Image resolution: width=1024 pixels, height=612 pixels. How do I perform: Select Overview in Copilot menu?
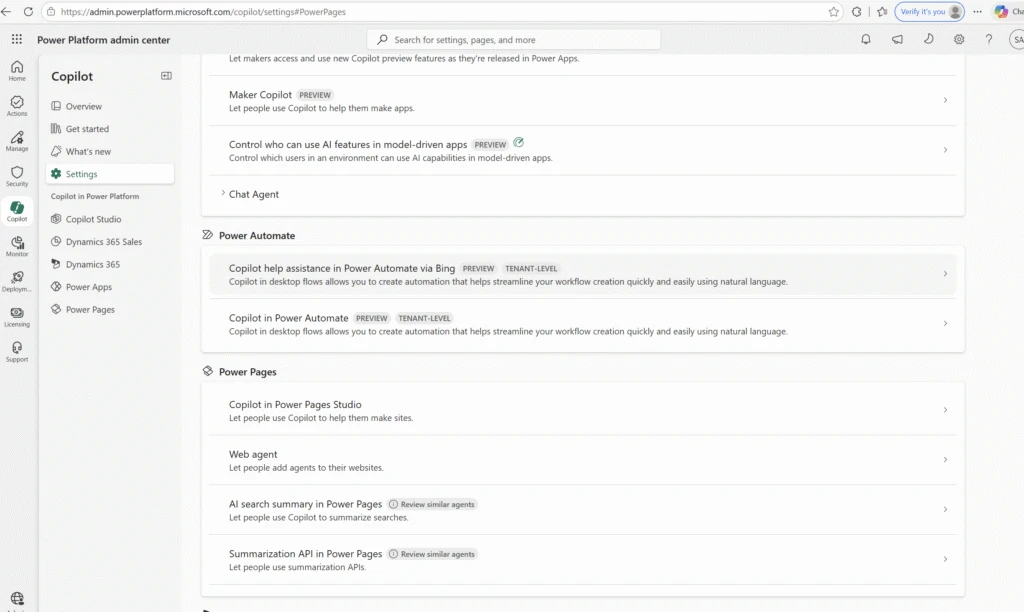tap(83, 106)
